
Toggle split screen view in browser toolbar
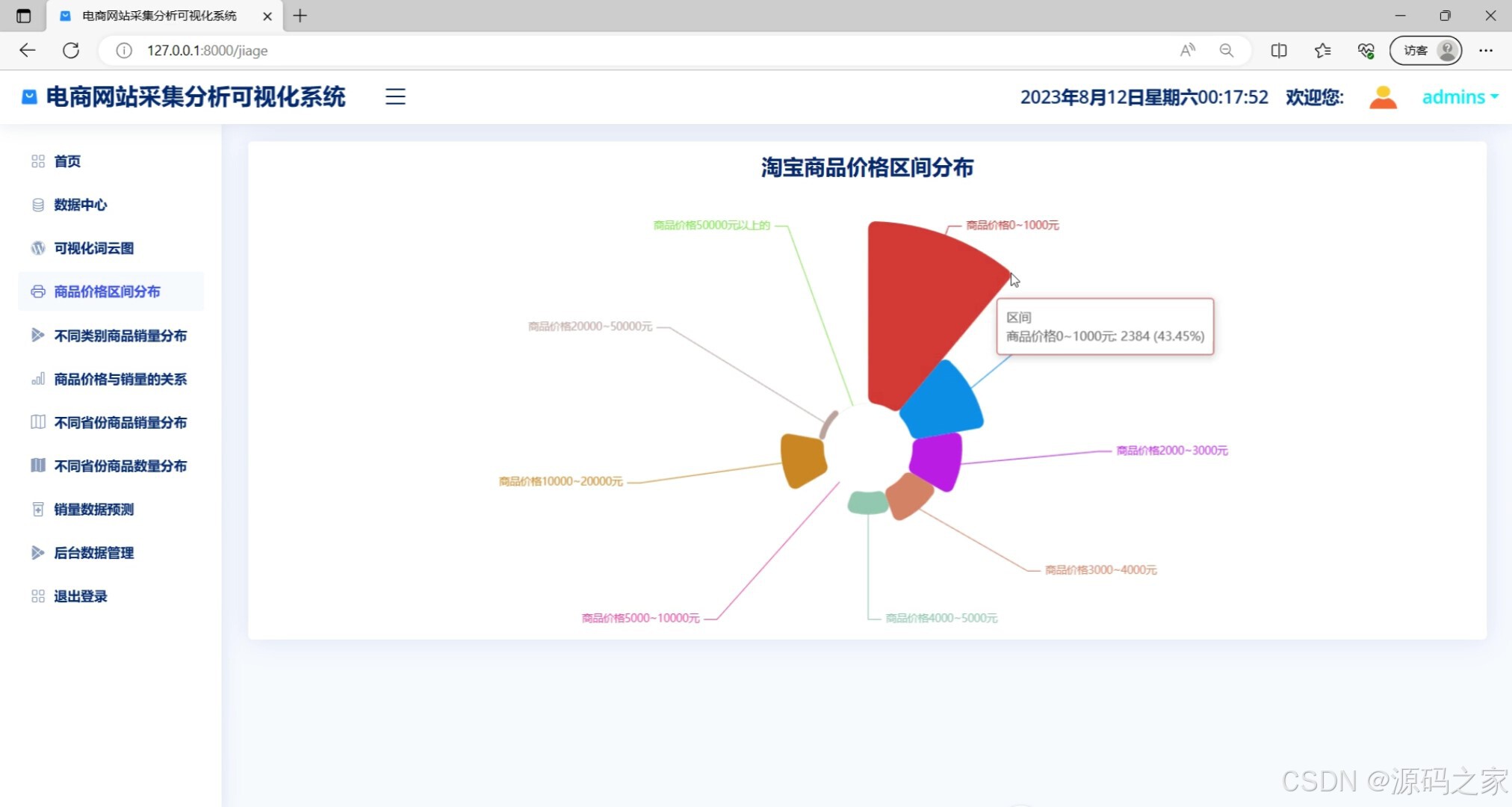tap(1280, 50)
